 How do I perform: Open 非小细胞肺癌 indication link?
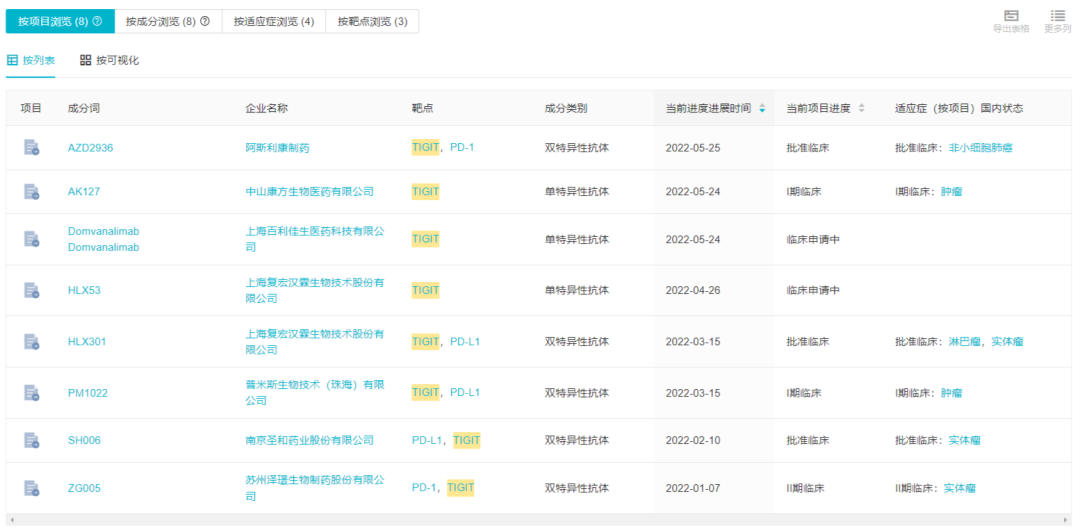981,147
